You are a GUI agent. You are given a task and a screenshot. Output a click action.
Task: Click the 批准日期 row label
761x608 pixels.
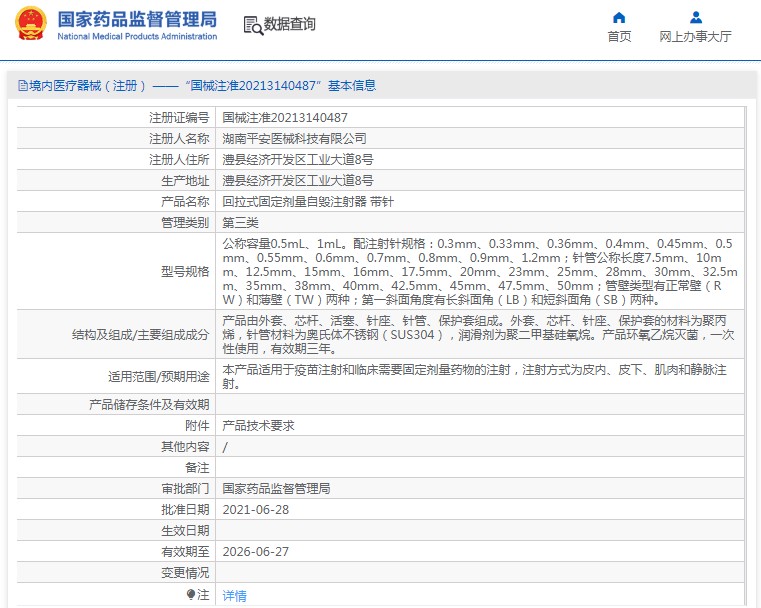185,510
